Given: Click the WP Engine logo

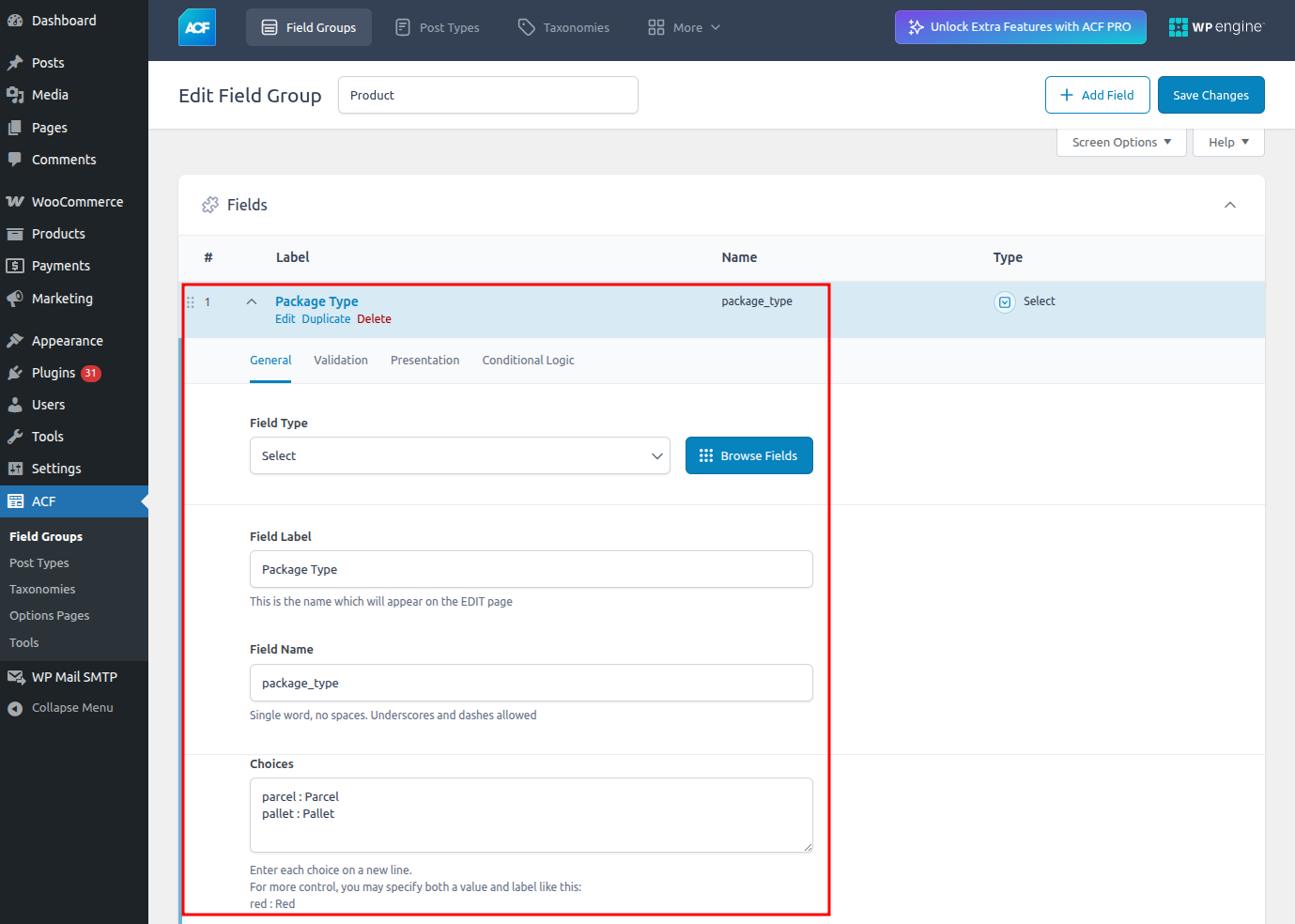Looking at the screenshot, I should [x=1216, y=27].
